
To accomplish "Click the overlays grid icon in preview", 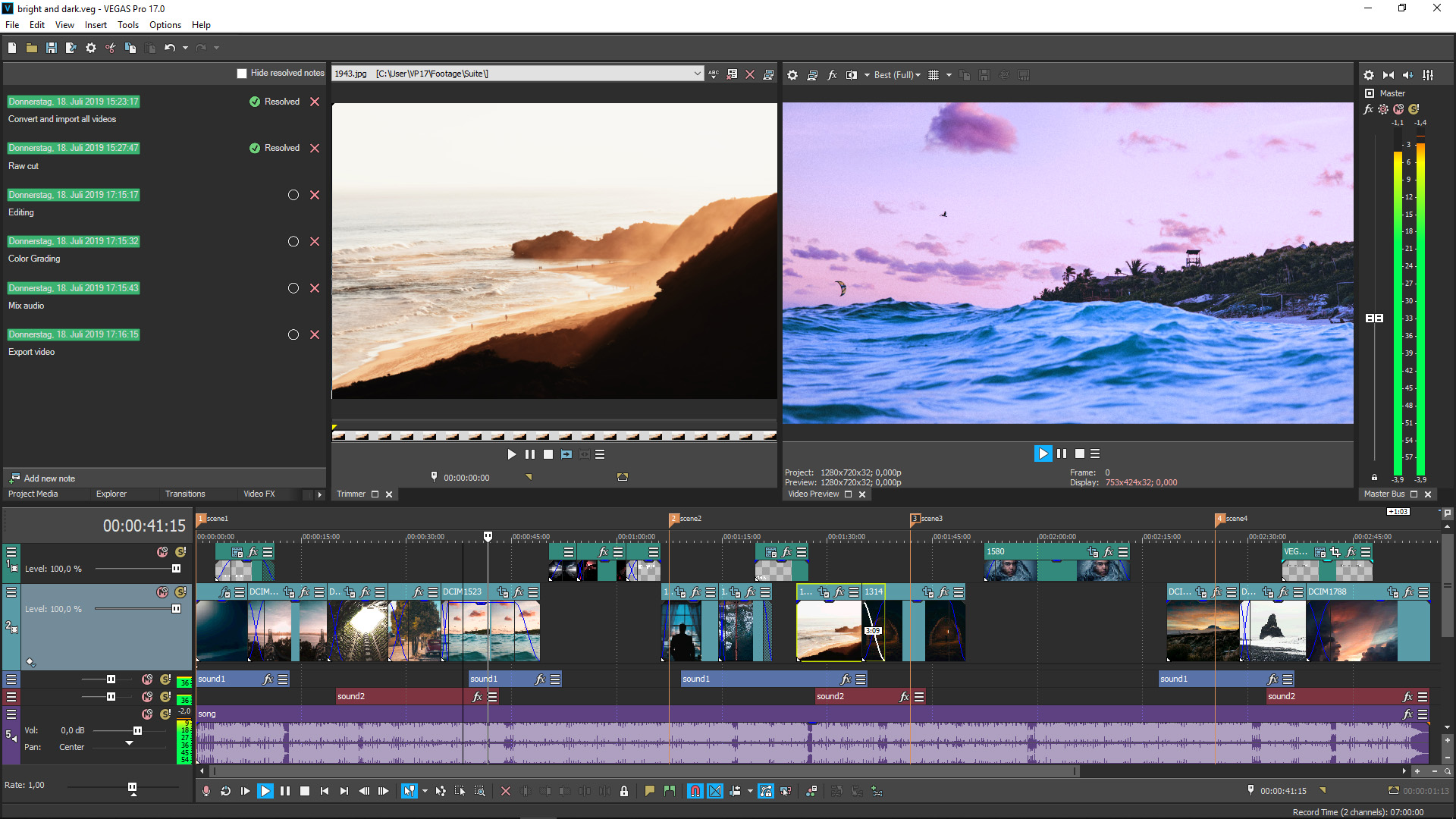I will point(934,75).
